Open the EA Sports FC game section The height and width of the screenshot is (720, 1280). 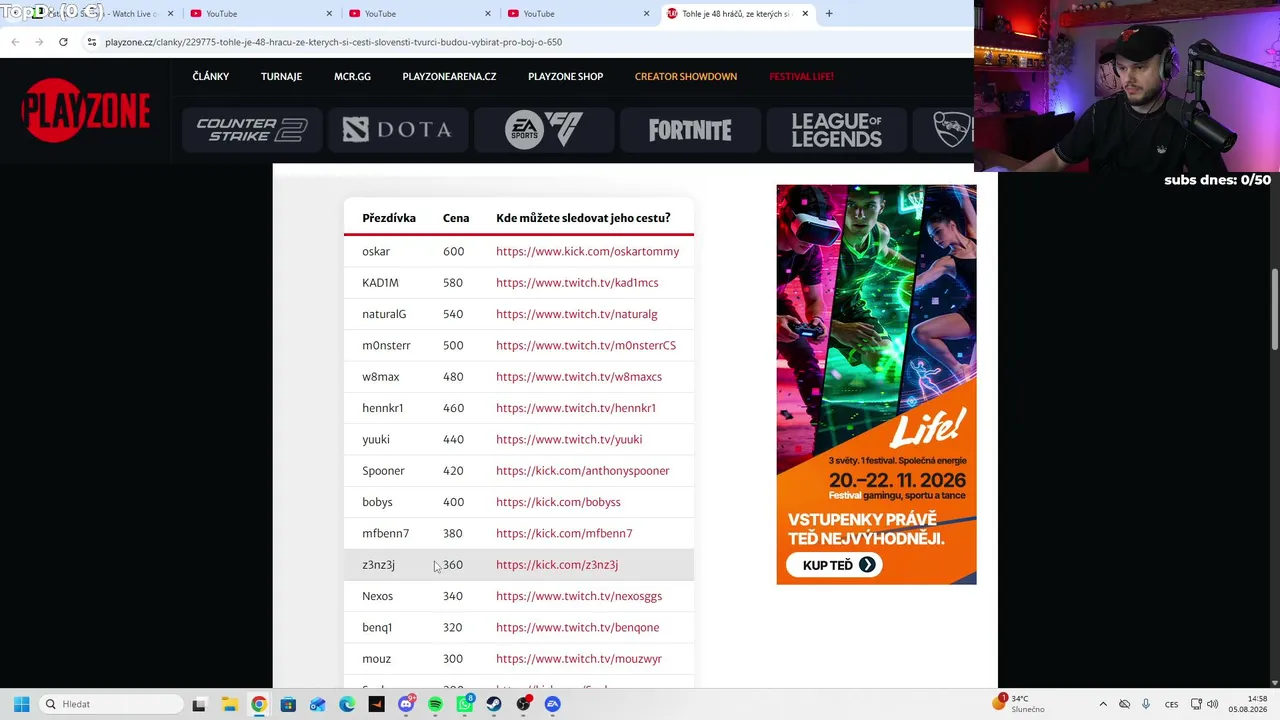544,130
